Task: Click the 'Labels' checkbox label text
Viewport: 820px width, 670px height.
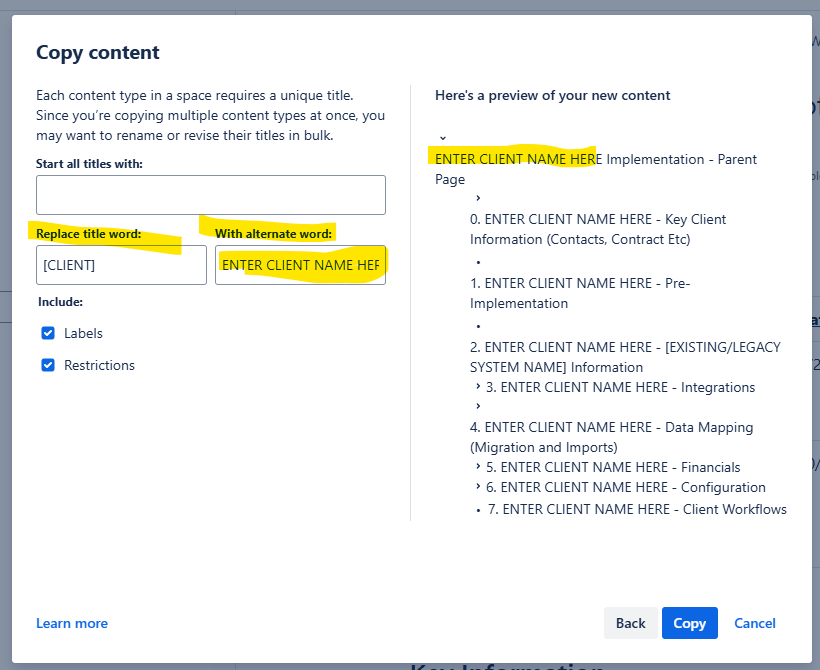Action: point(83,333)
